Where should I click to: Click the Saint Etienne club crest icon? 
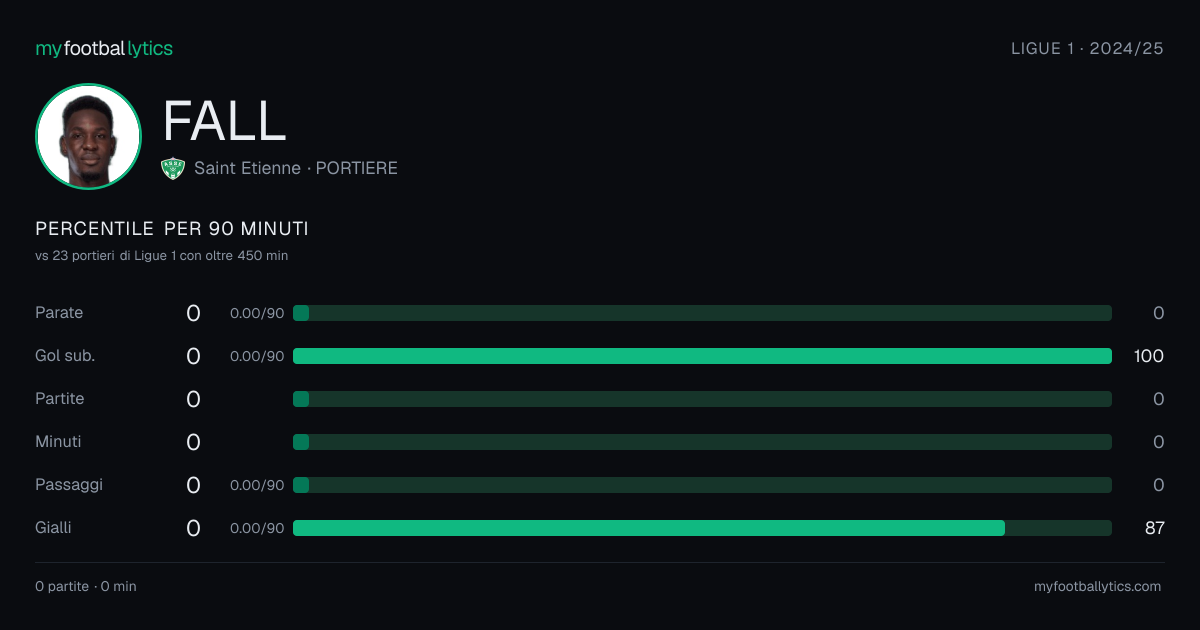pyautogui.click(x=173, y=169)
